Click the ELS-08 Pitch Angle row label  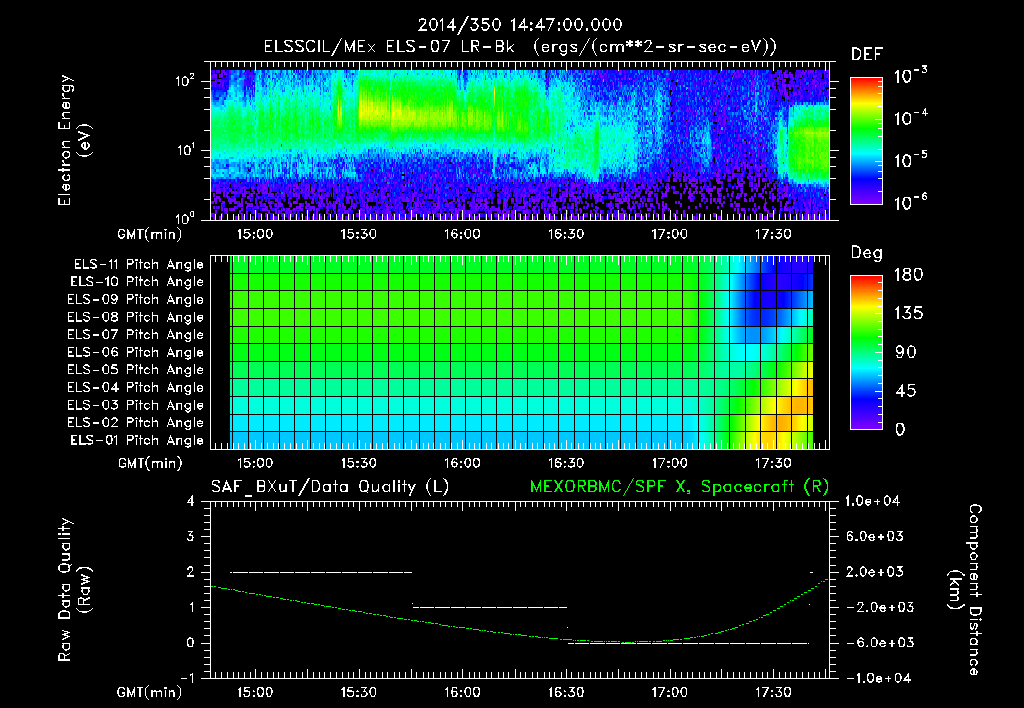point(135,317)
